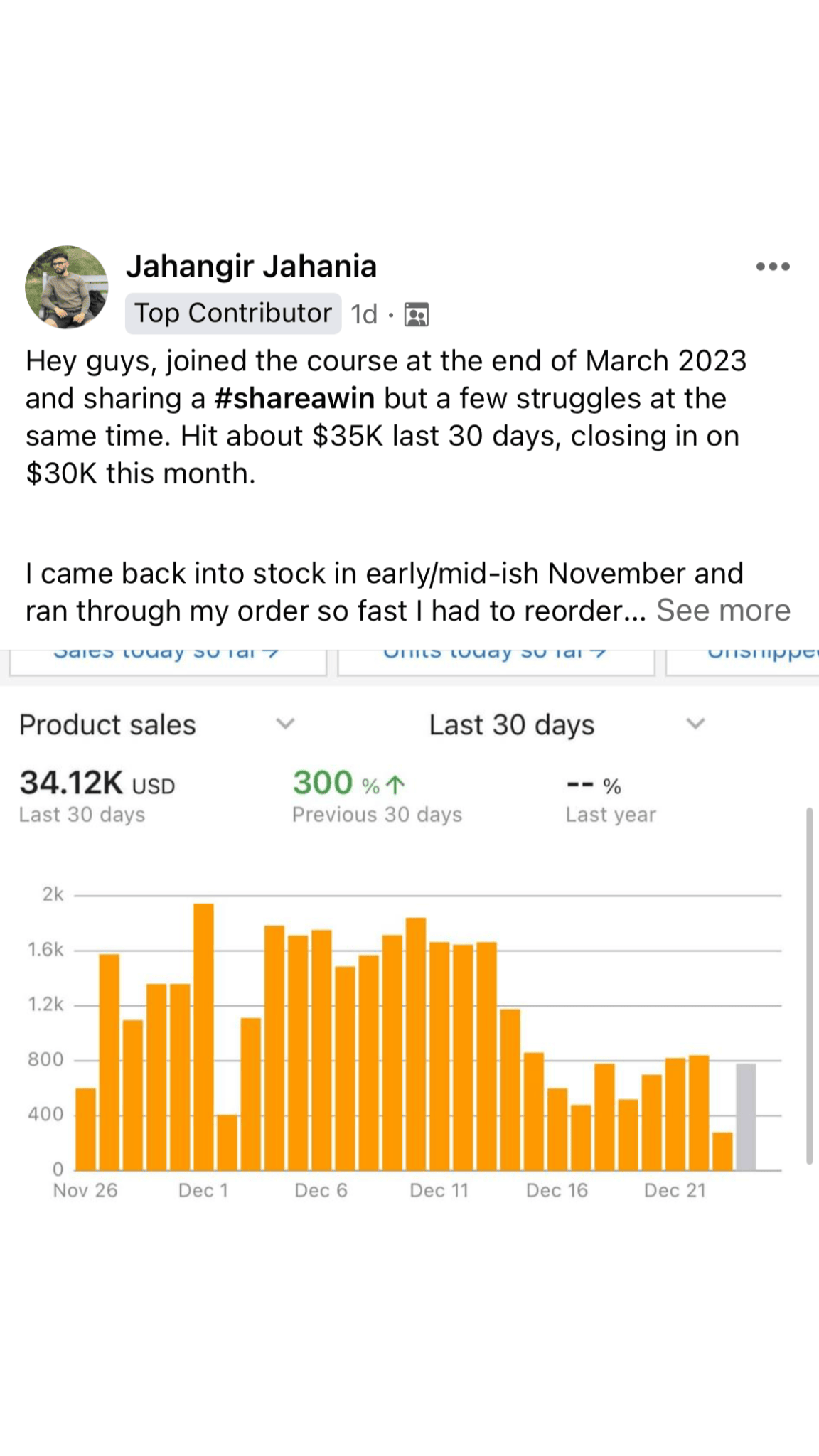Viewport: 819px width, 1456px height.
Task: Click the Product sales metric label
Action: tap(107, 725)
